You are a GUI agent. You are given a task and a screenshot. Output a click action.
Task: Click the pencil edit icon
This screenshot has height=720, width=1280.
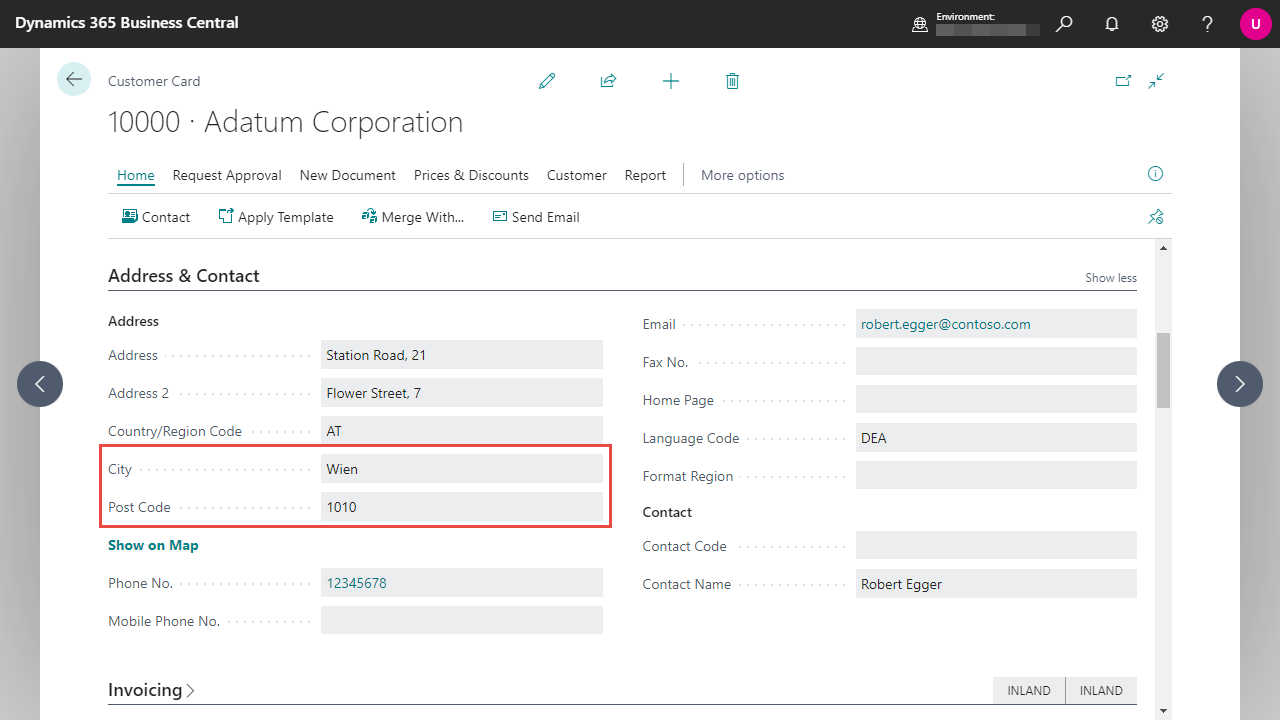click(547, 81)
